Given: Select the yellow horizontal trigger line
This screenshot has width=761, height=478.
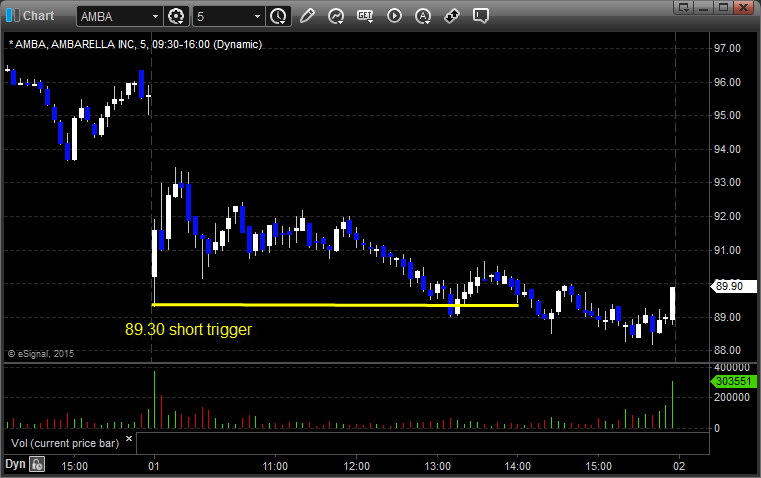Looking at the screenshot, I should pos(335,305).
